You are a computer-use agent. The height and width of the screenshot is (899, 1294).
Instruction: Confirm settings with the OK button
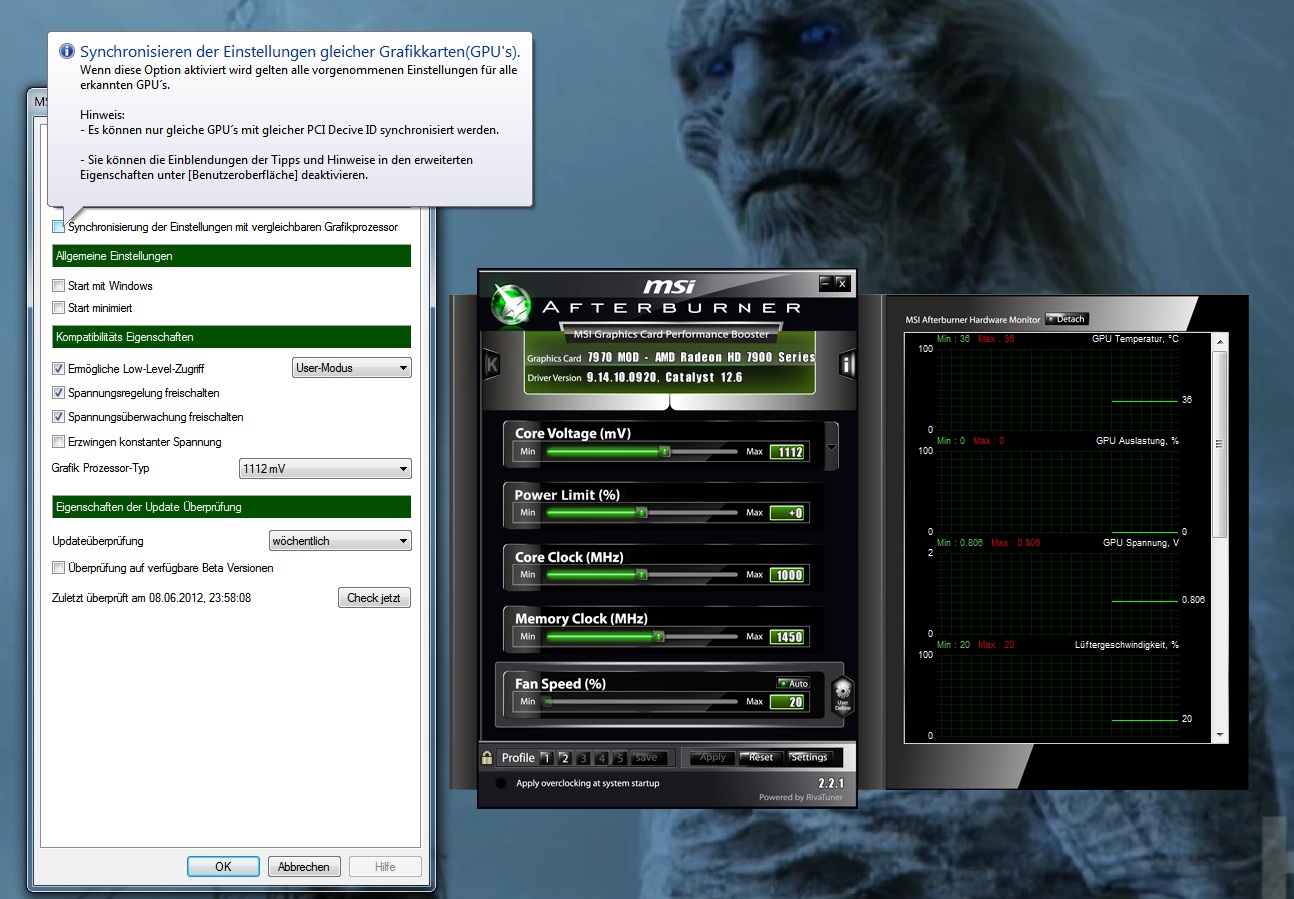223,867
